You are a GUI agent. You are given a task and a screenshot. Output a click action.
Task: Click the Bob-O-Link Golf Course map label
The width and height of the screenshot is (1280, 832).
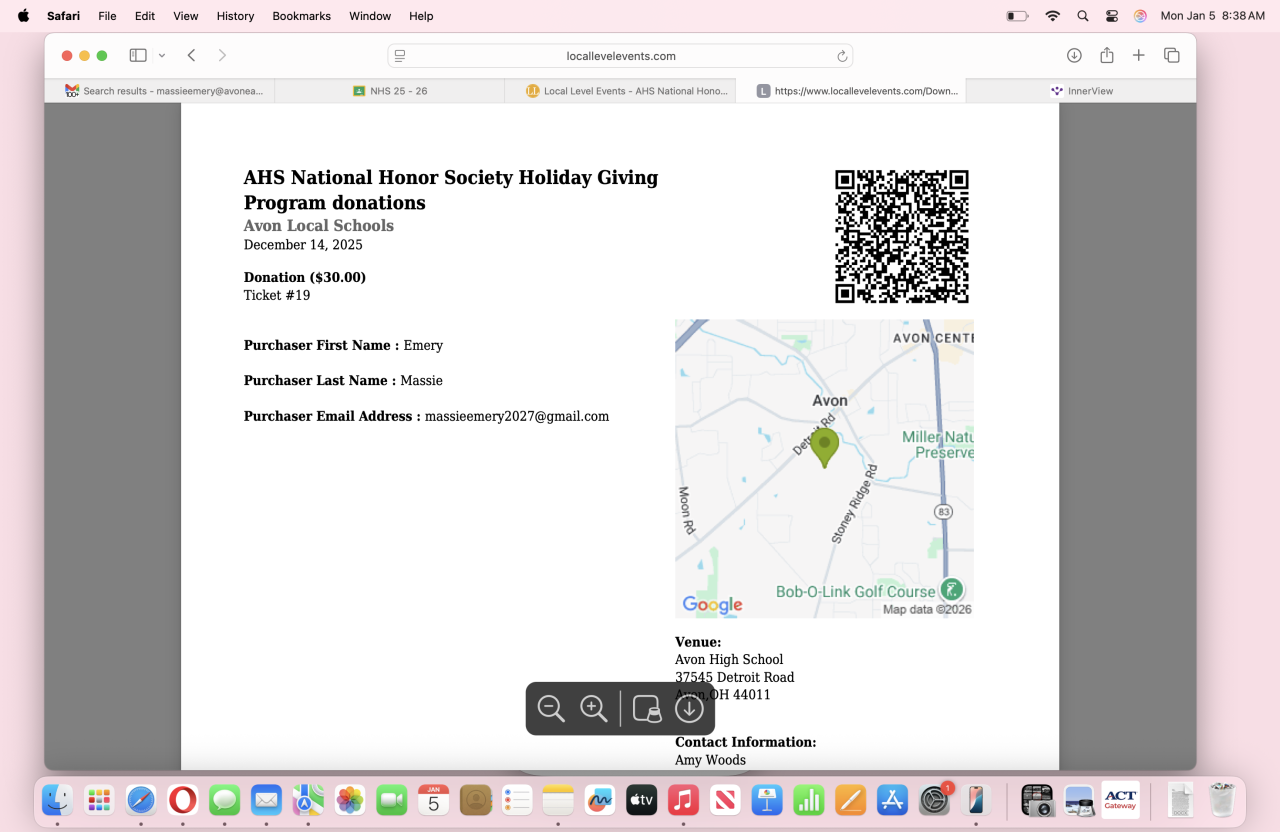[x=856, y=591]
